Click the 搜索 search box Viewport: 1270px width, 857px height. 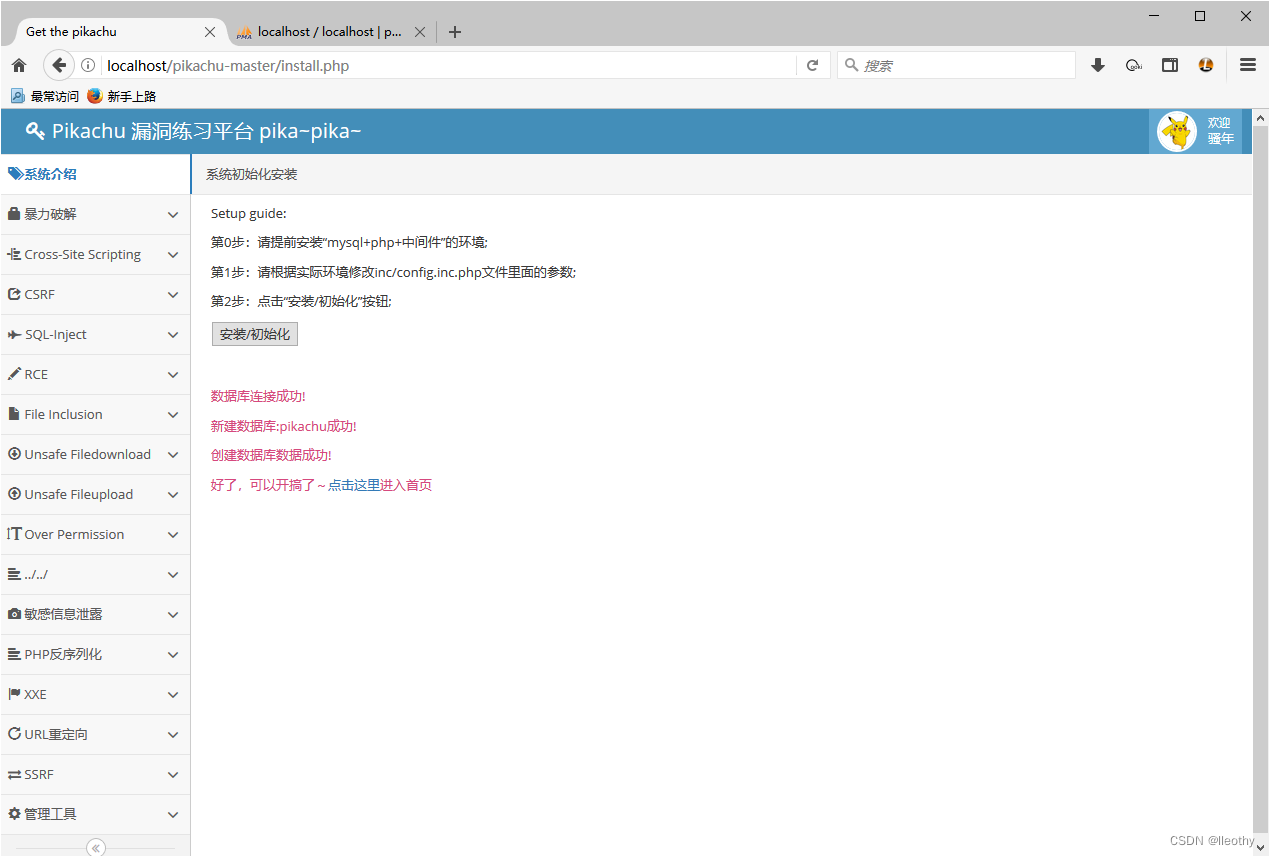click(x=956, y=65)
